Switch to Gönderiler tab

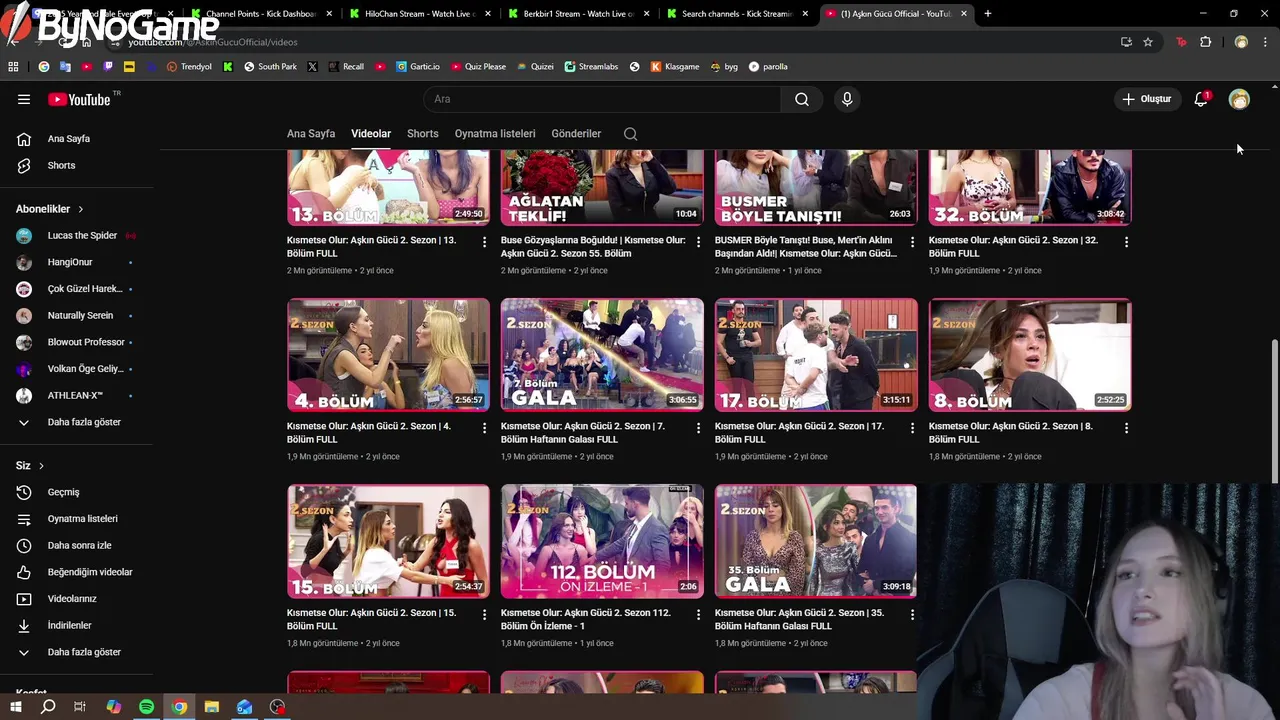coord(576,134)
